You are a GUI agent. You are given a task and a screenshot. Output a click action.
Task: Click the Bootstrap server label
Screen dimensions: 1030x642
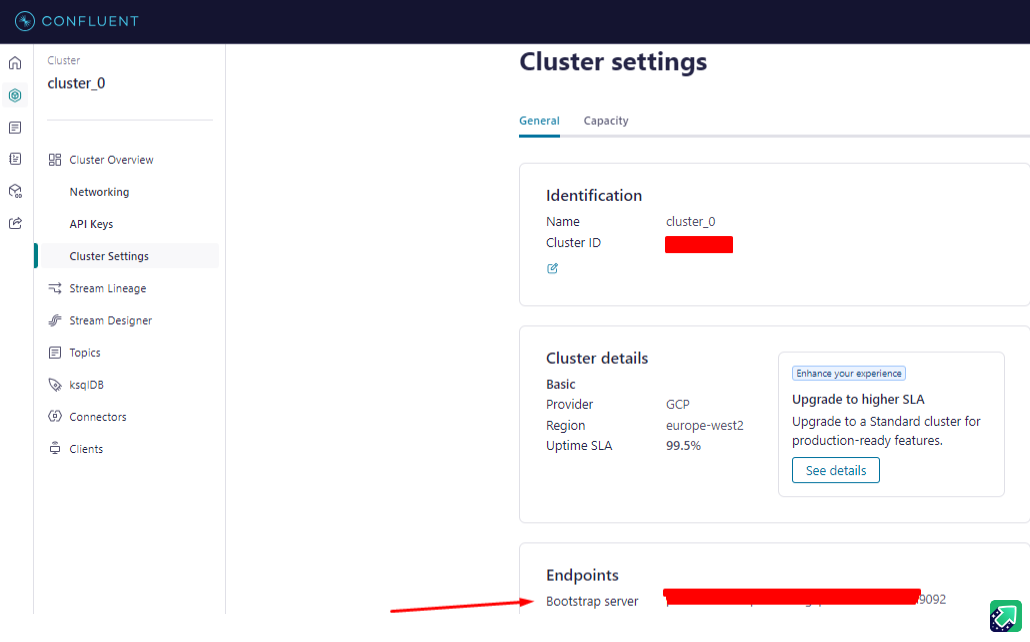(x=592, y=601)
